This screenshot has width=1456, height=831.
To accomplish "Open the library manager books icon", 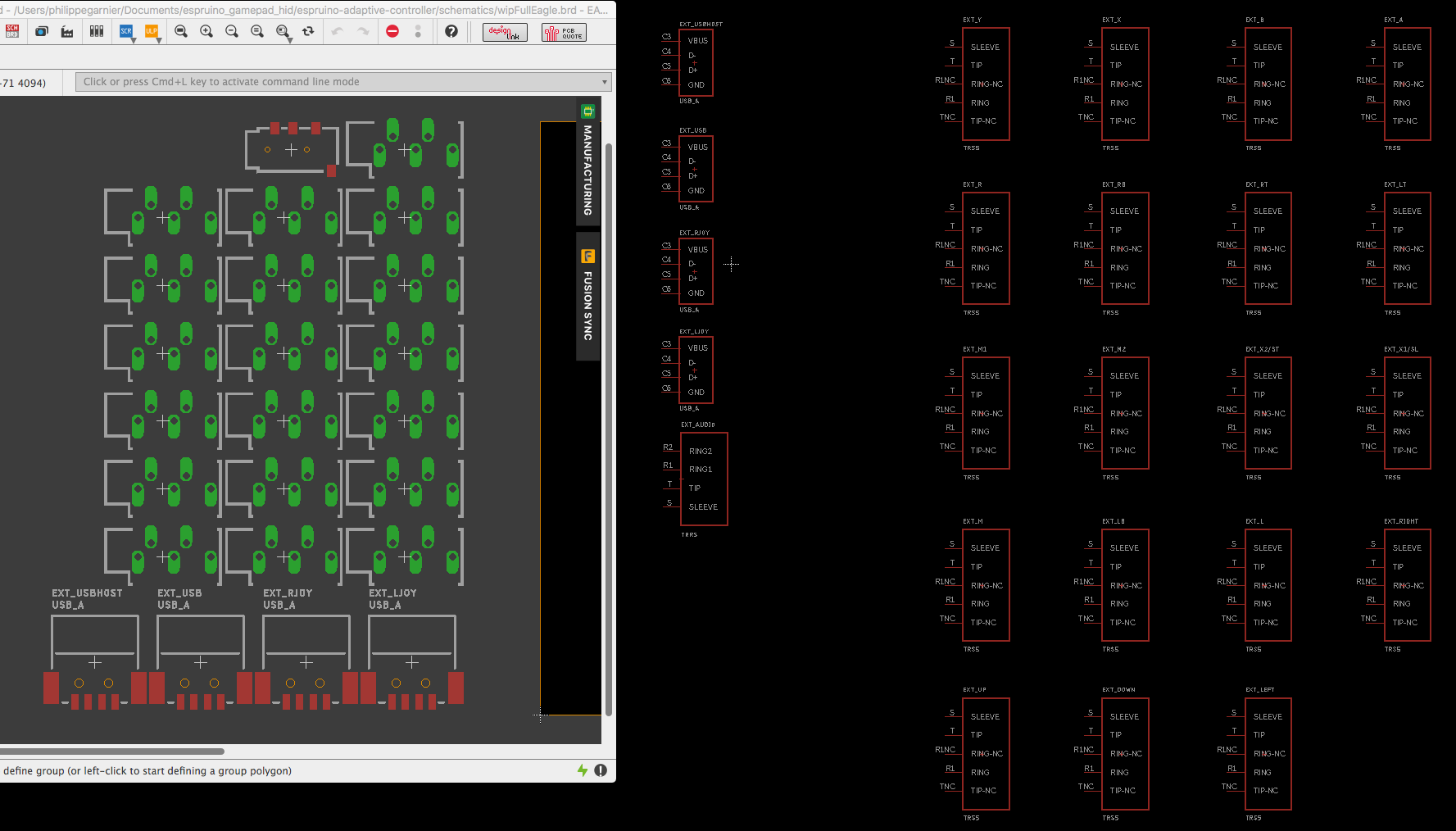I will click(97, 31).
